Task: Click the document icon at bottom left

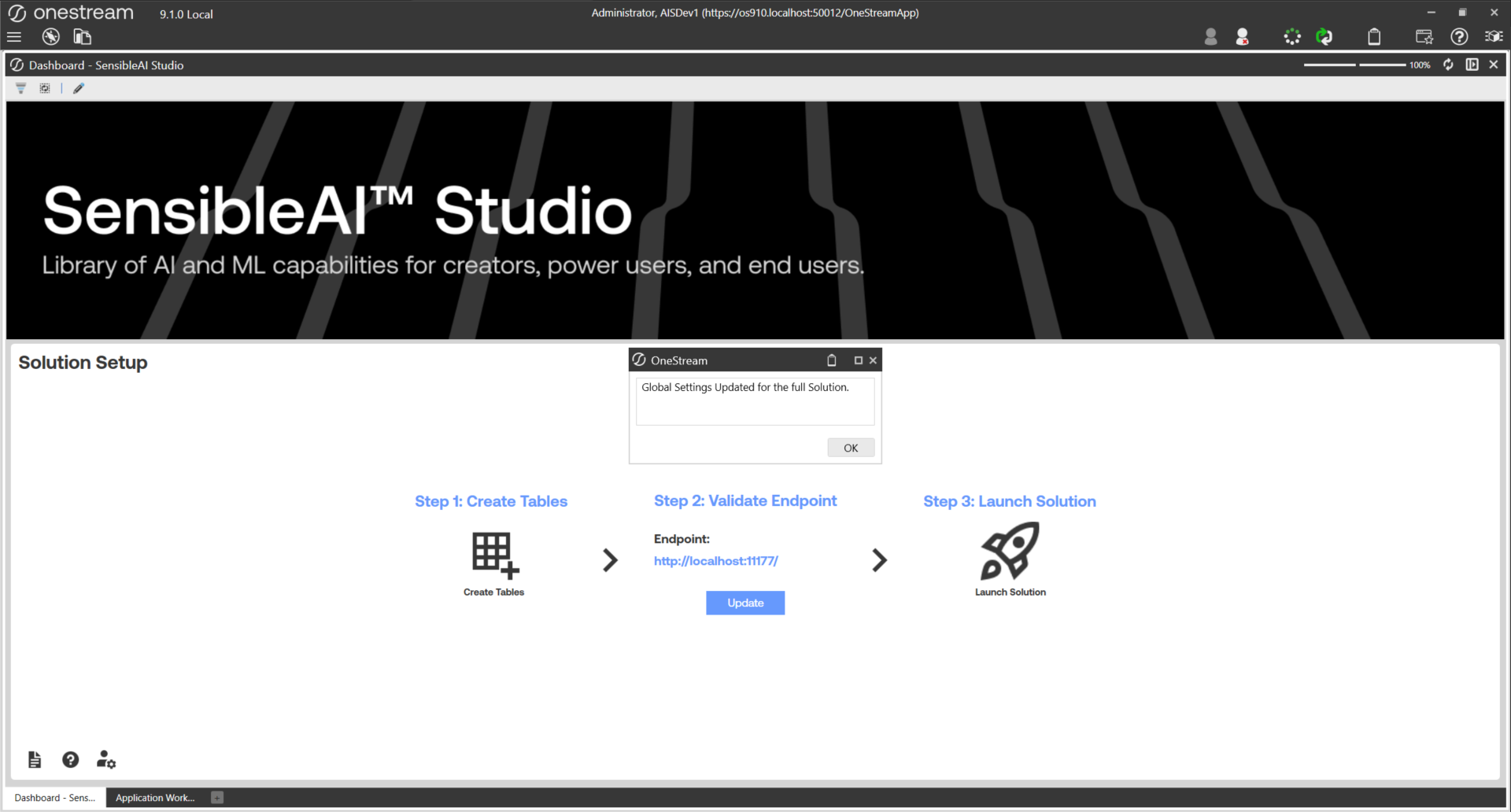Action: (35, 759)
